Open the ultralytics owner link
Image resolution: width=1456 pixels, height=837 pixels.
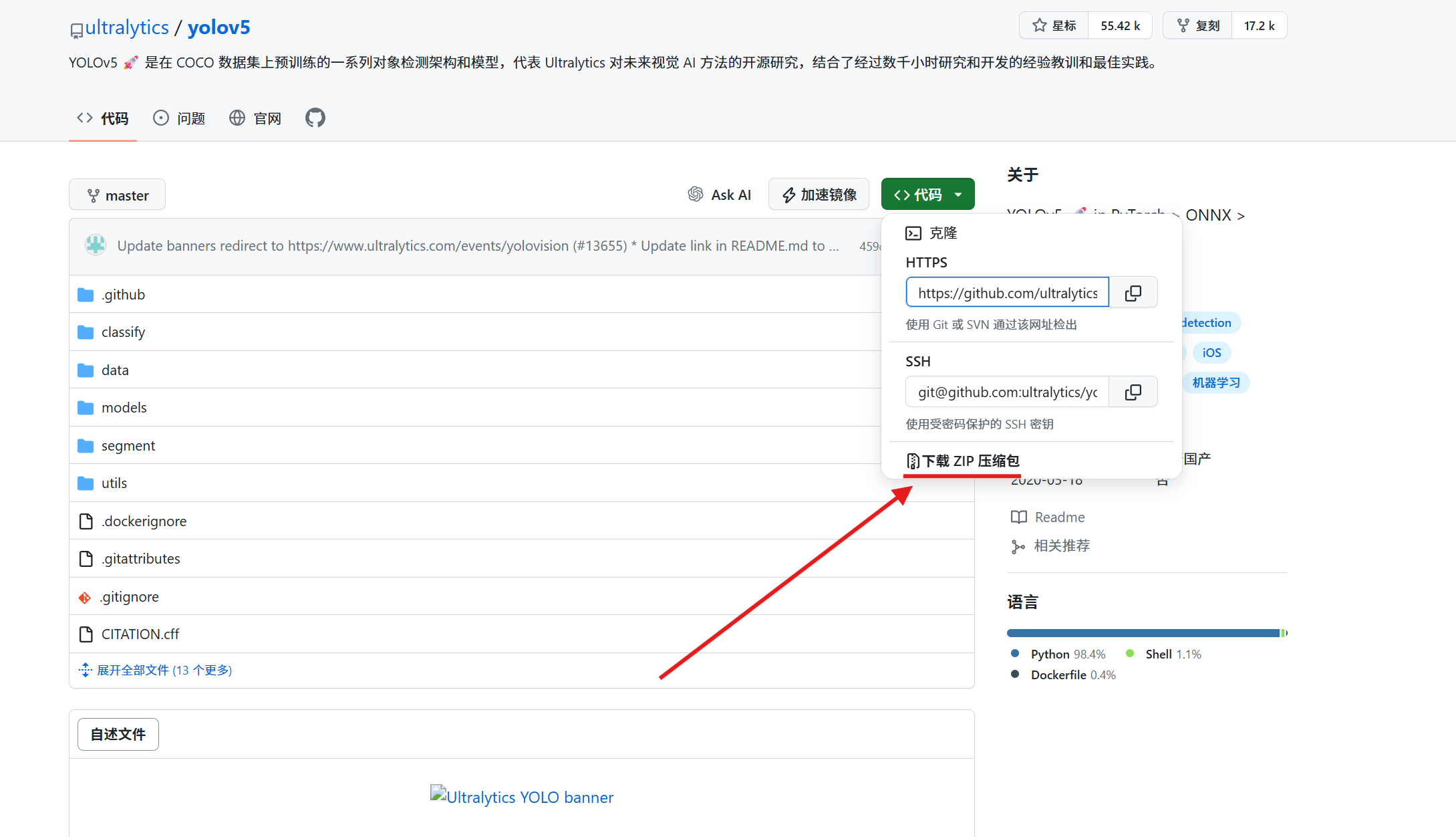[x=127, y=27]
